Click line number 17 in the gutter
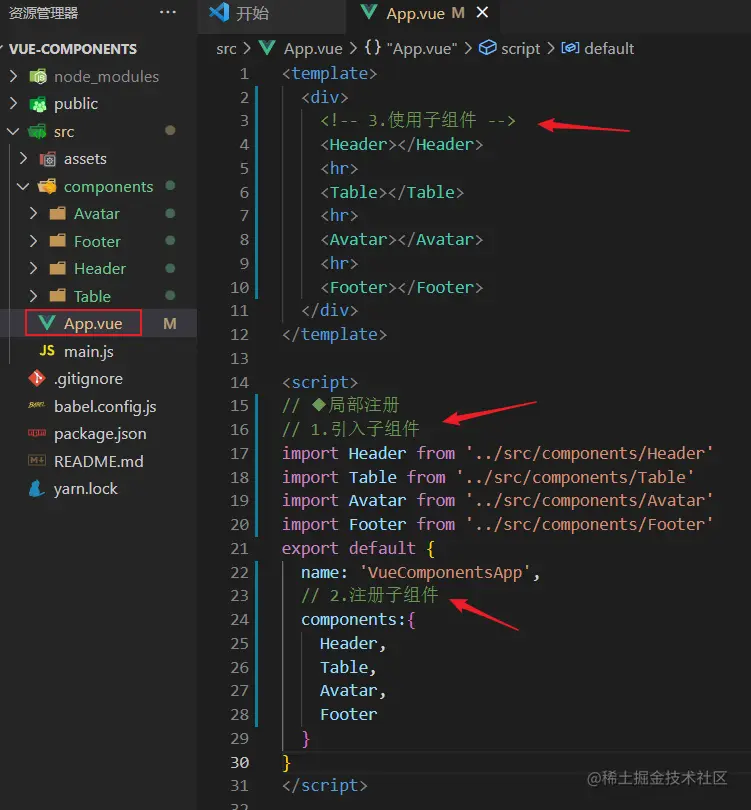The width and height of the screenshot is (751, 810). pos(239,454)
